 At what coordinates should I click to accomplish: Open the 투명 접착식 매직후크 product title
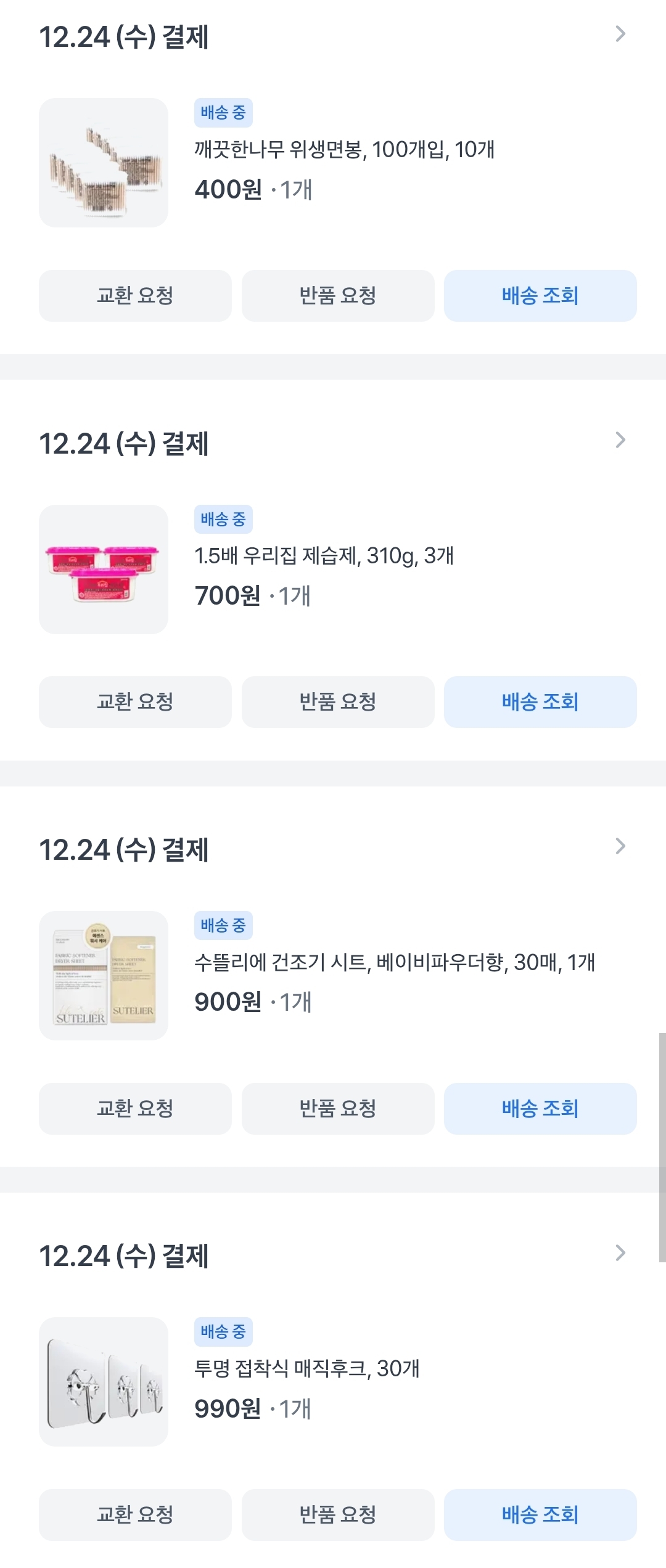pyautogui.click(x=307, y=1368)
